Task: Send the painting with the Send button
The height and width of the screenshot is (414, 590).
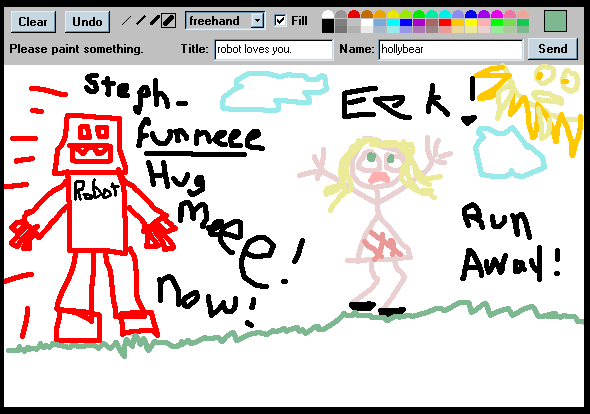Action: click(553, 49)
